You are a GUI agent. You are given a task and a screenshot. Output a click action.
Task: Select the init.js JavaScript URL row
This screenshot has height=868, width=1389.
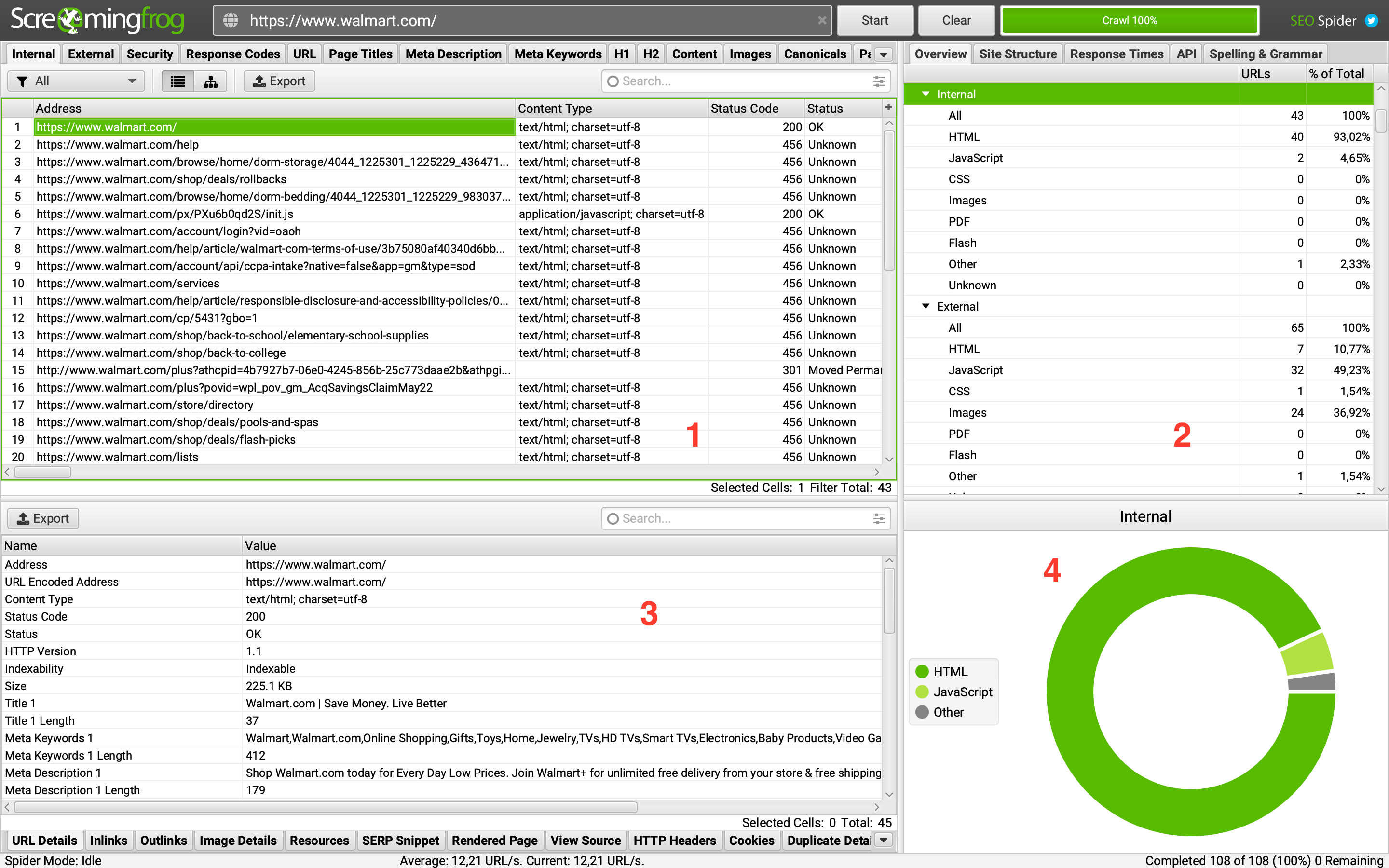point(442,214)
